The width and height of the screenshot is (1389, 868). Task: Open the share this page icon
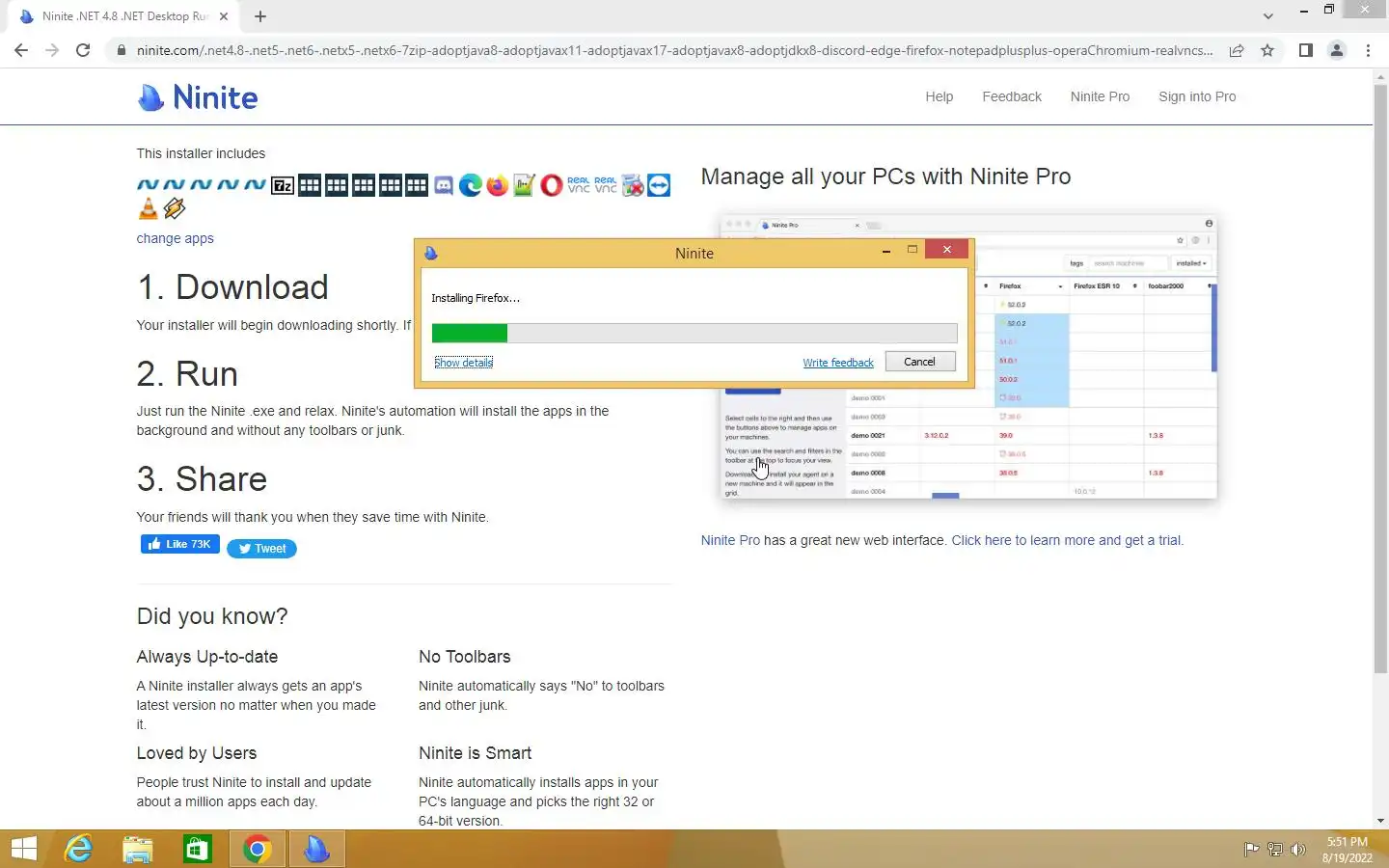click(1237, 50)
